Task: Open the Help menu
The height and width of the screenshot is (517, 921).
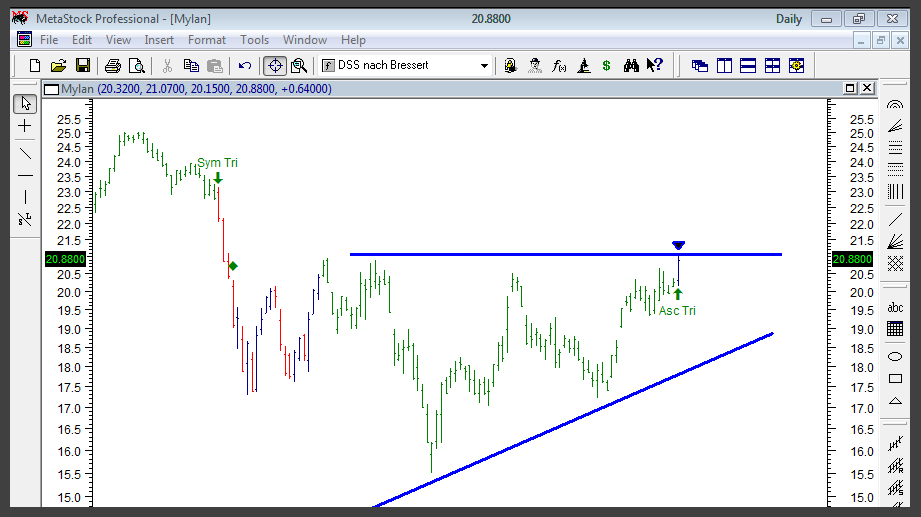Action: tap(353, 40)
